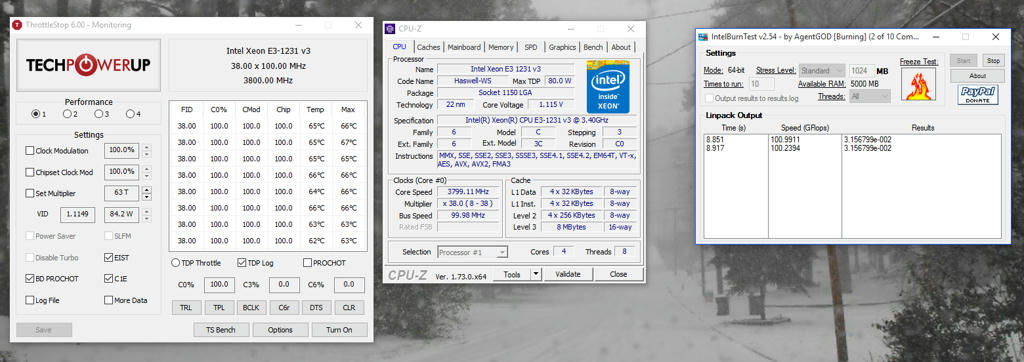The height and width of the screenshot is (362, 1024).
Task: Switch to the SPD tab
Action: pos(531,47)
